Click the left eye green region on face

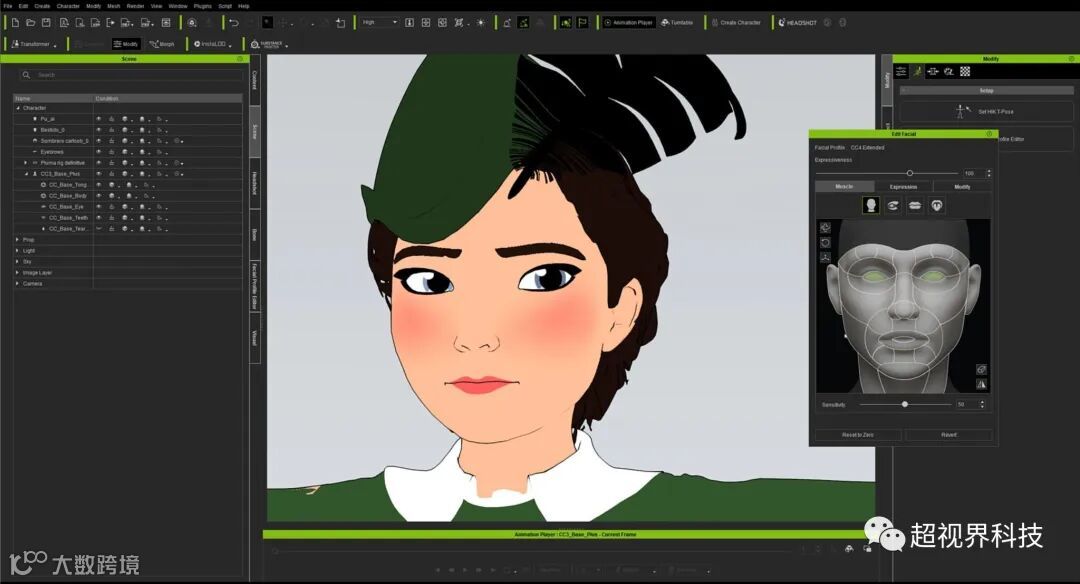873,277
